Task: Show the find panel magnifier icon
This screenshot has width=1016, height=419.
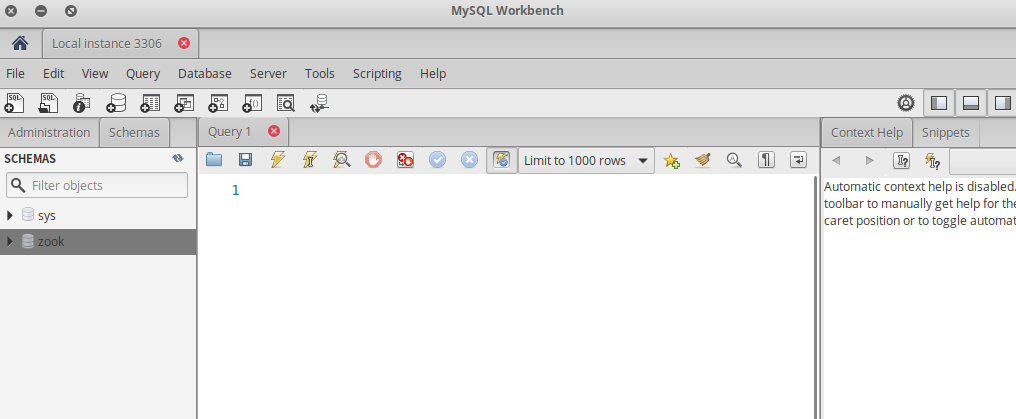Action: [x=734, y=160]
